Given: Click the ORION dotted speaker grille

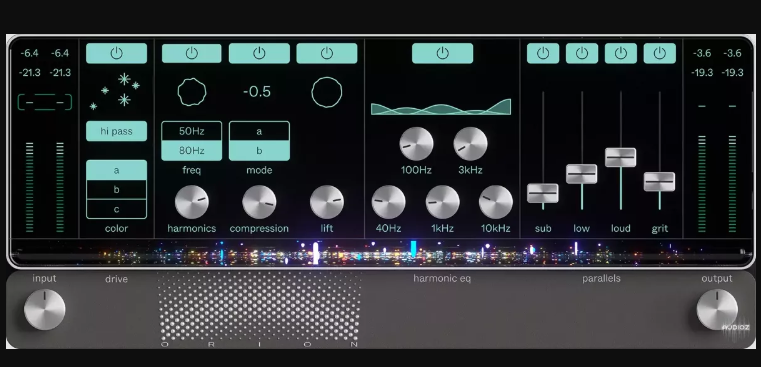Looking at the screenshot, I should click(x=259, y=307).
